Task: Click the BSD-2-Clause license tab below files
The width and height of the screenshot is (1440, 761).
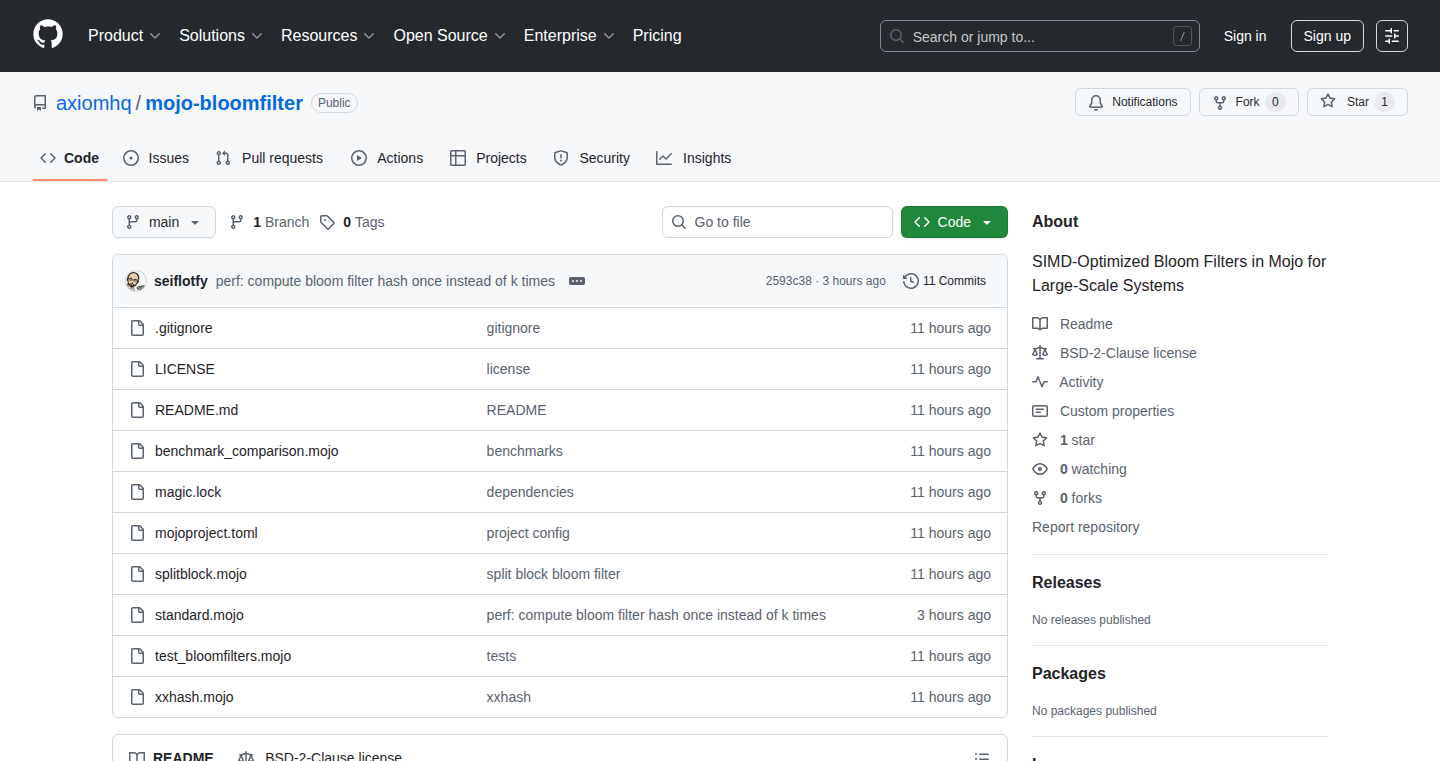Action: coord(320,757)
